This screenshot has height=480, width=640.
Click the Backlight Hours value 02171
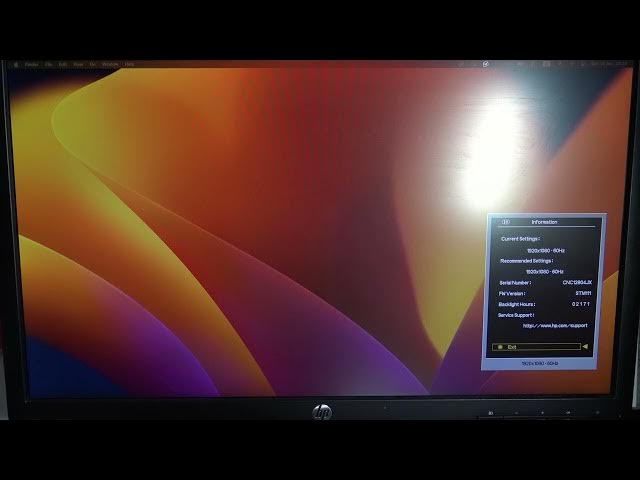[x=581, y=304]
